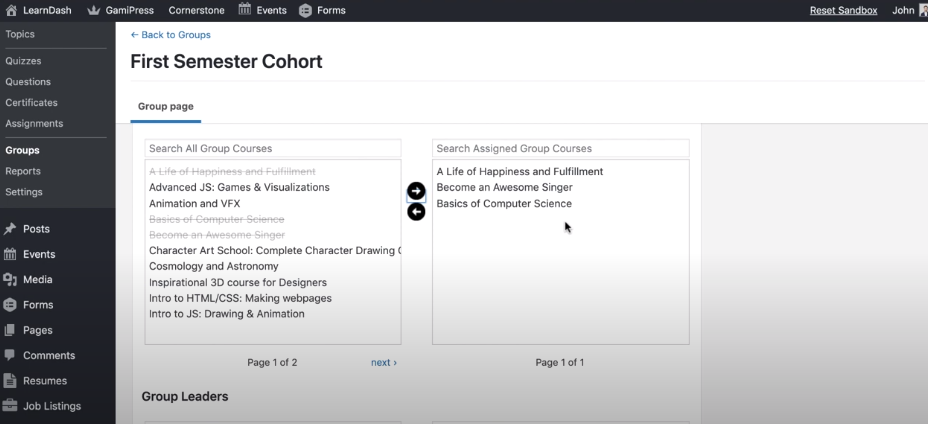
Task: Click the LearnDash home icon
Action: pos(12,11)
